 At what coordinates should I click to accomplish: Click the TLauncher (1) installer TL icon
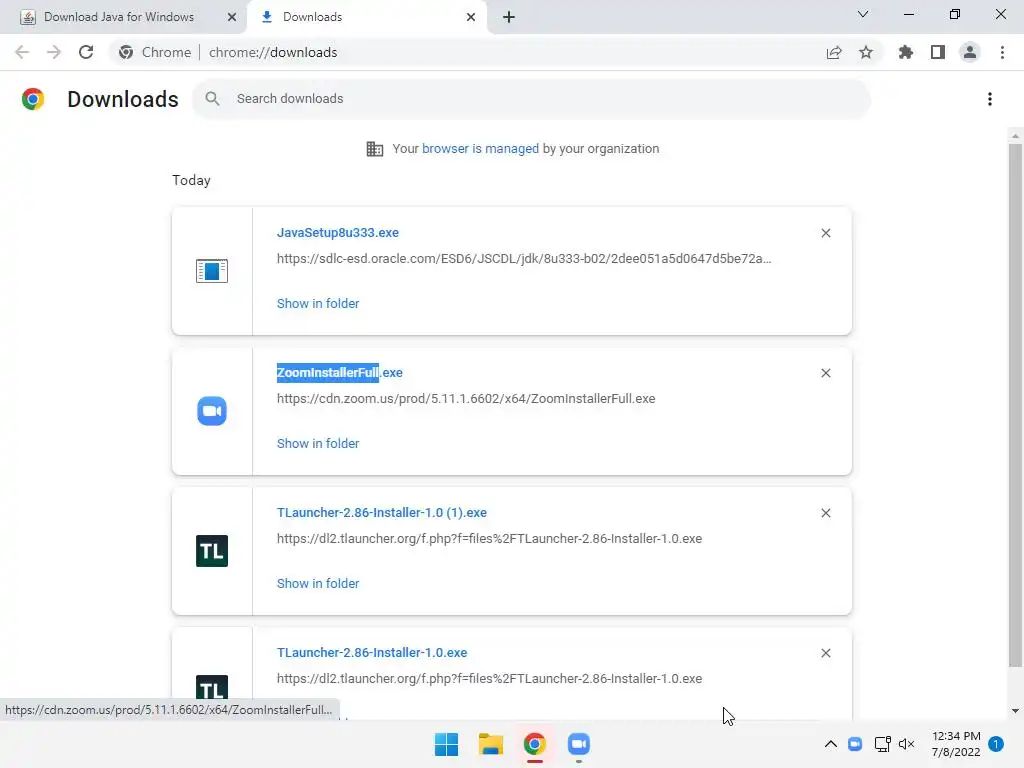212,551
